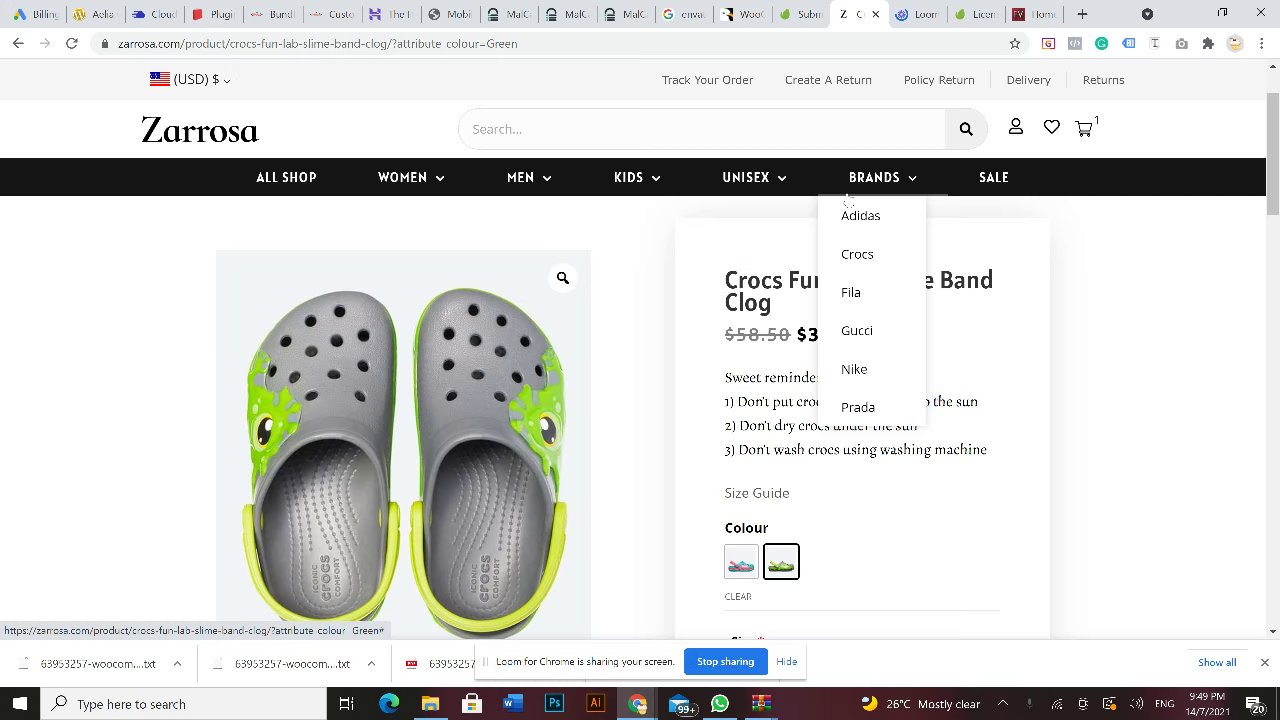Select Adidas from the brands list
Image resolution: width=1280 pixels, height=720 pixels.
point(861,216)
